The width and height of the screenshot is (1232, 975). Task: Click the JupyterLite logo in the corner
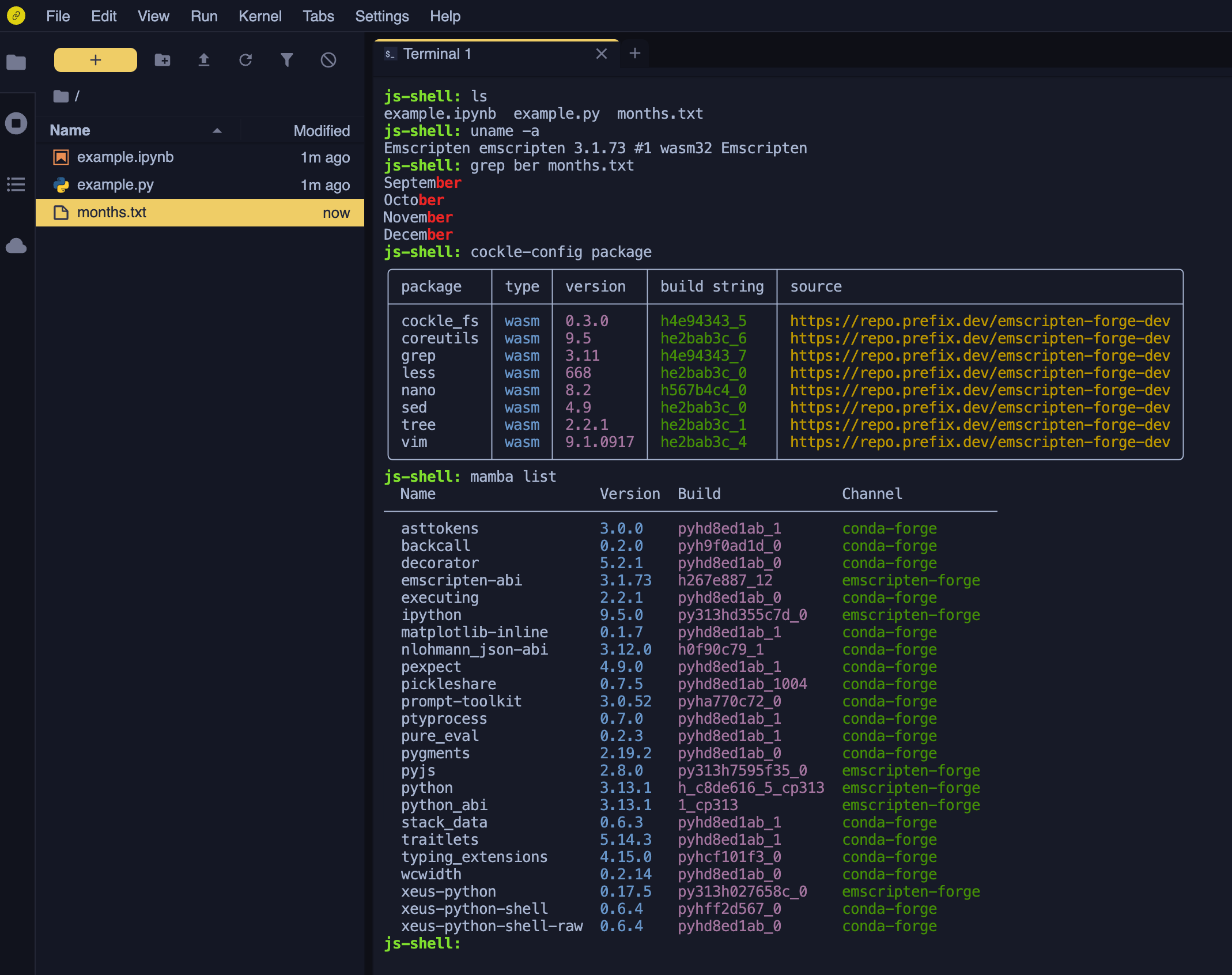click(16, 16)
